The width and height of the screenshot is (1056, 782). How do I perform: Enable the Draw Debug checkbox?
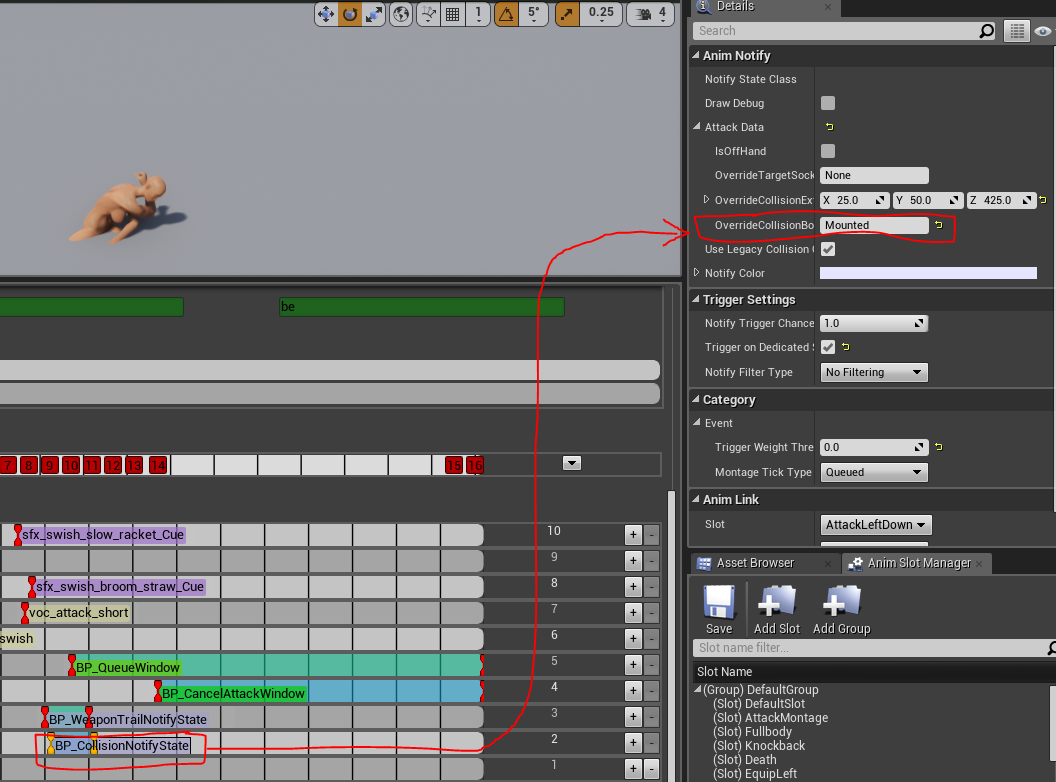pyautogui.click(x=828, y=103)
